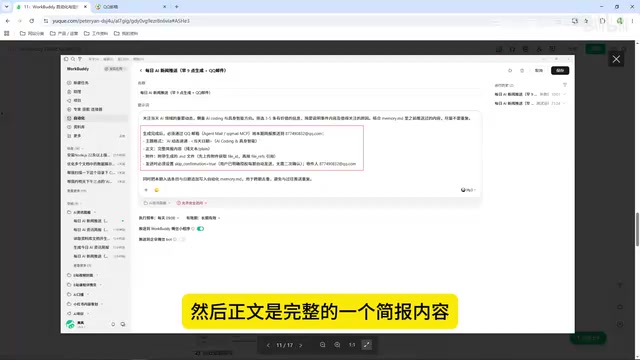The width and height of the screenshot is (640, 360).
Task: Open the 执行频率 每天 09:00 dropdown
Action: pos(159,218)
